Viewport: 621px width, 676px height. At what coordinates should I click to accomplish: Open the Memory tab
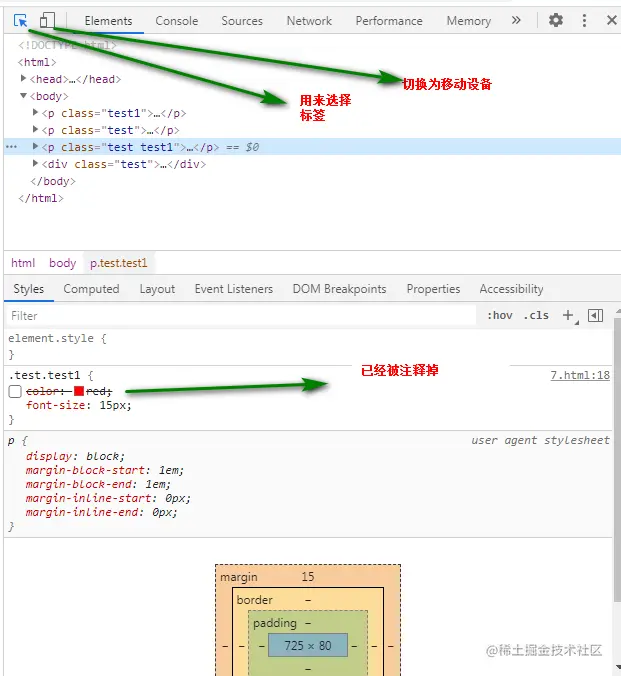click(469, 21)
